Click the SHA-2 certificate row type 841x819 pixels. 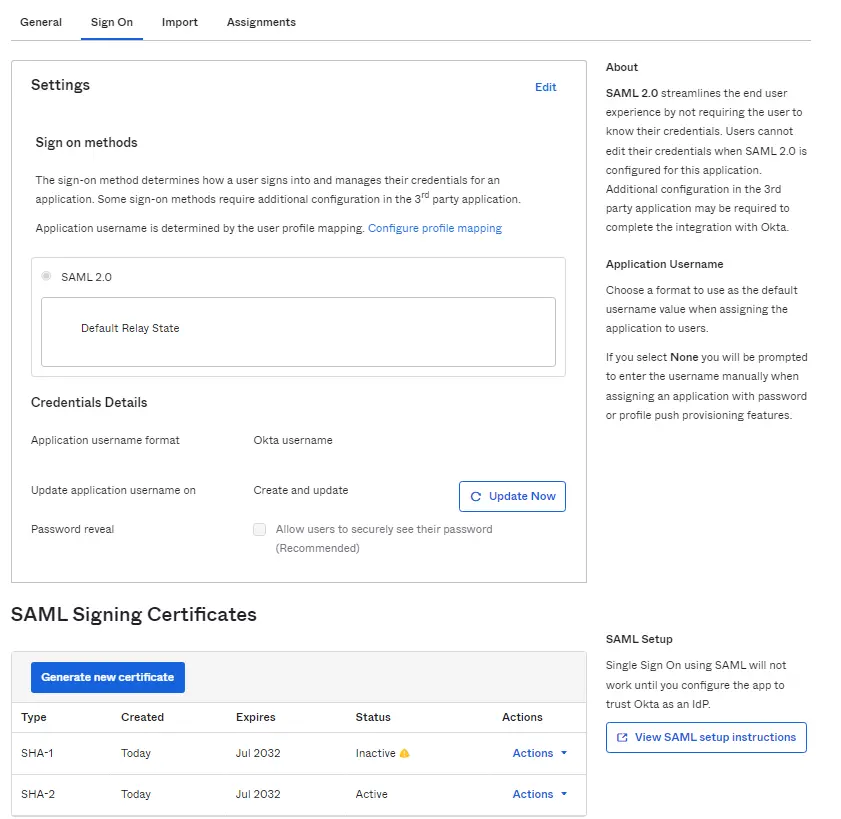point(36,794)
